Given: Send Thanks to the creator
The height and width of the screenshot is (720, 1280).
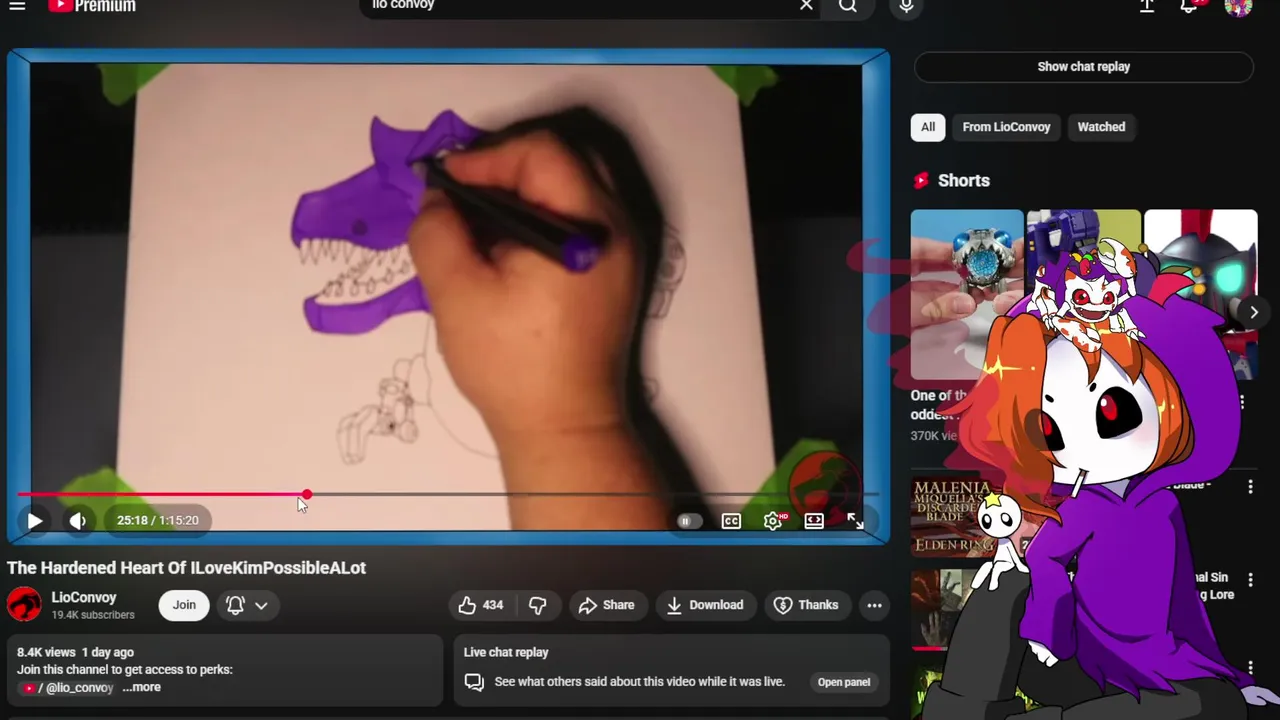Looking at the screenshot, I should pos(806,605).
